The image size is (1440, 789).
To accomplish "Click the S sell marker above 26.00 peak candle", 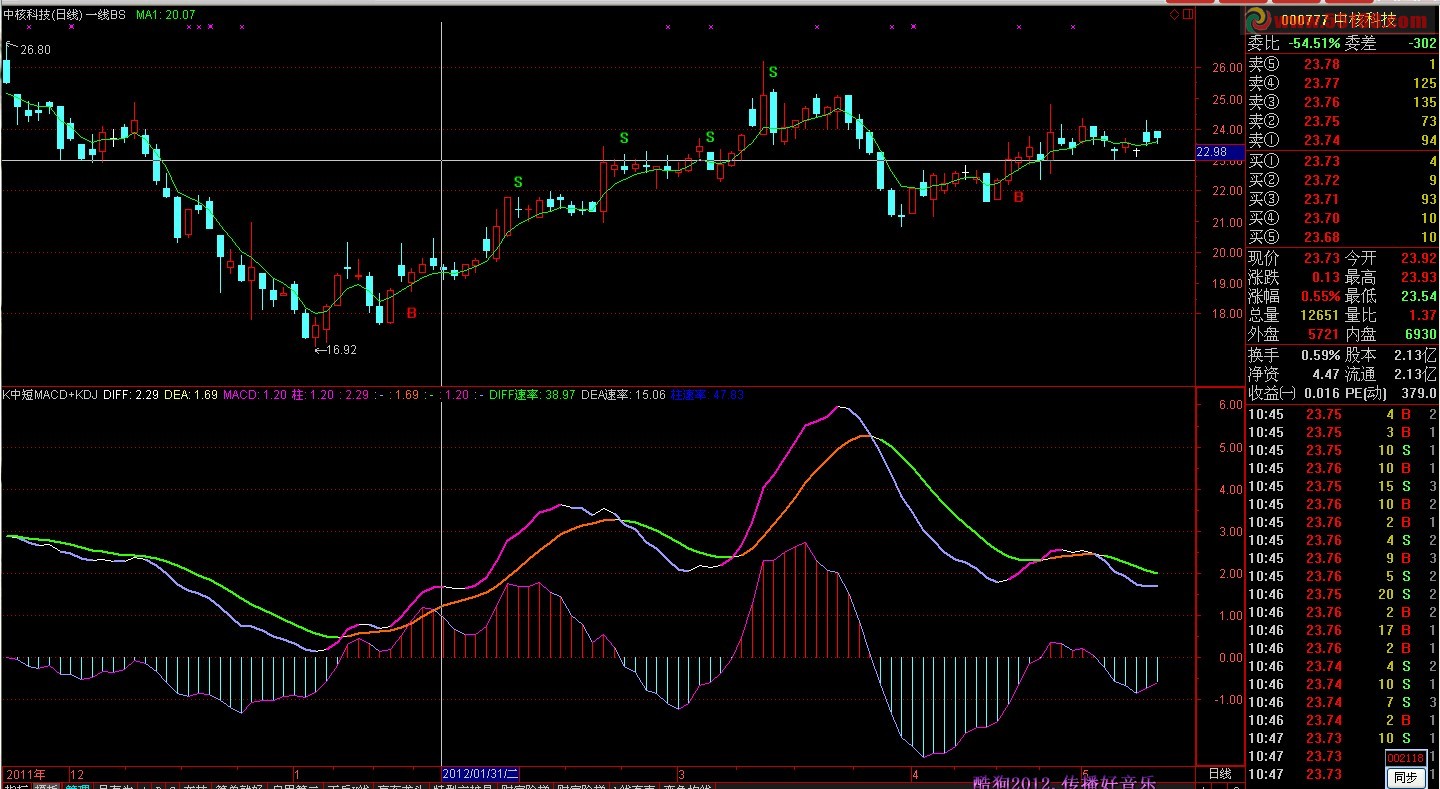I will click(772, 71).
